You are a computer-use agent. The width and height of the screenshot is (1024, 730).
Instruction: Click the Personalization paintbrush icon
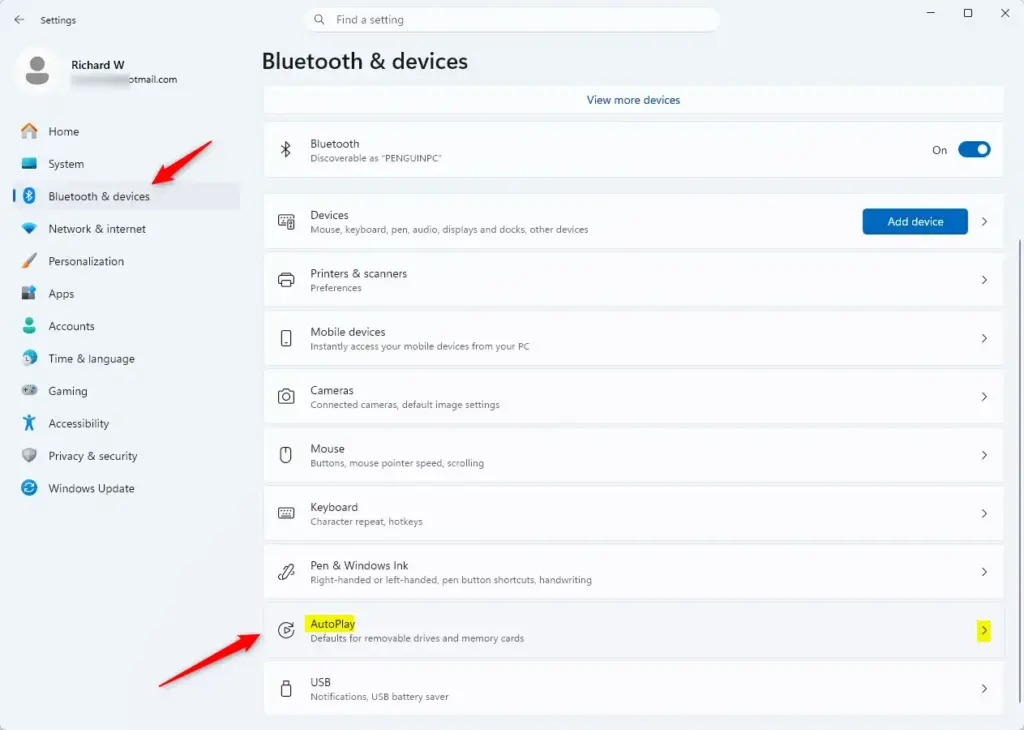point(29,261)
